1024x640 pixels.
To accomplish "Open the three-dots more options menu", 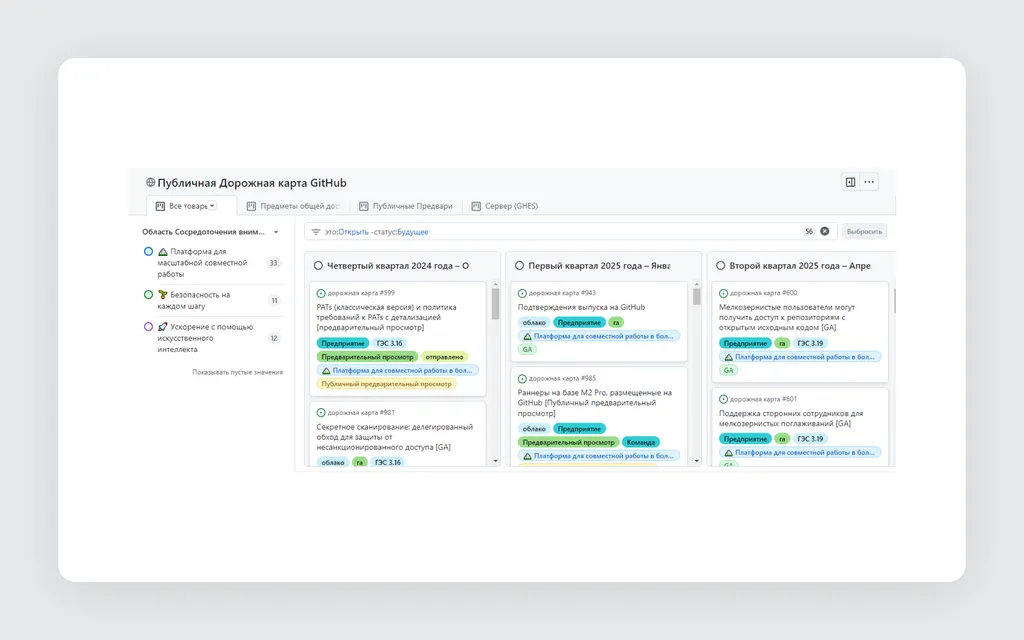I will coord(869,182).
